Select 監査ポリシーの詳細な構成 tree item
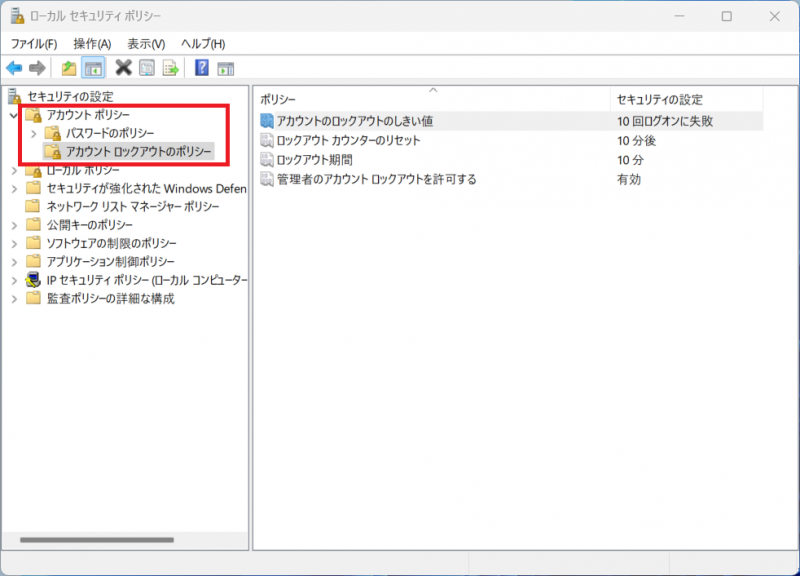This screenshot has width=800, height=576. (x=110, y=298)
